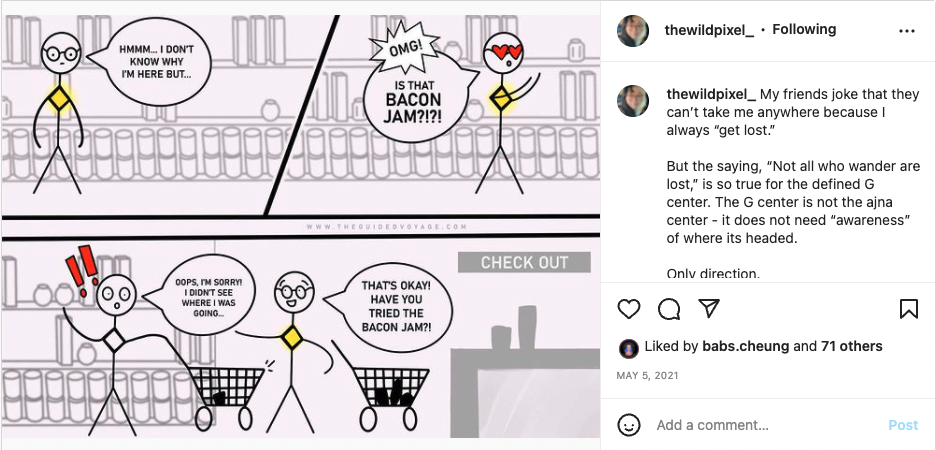The image size is (936, 450).
Task: Click thewildpixel_ avatar beside caption
Action: click(x=633, y=101)
